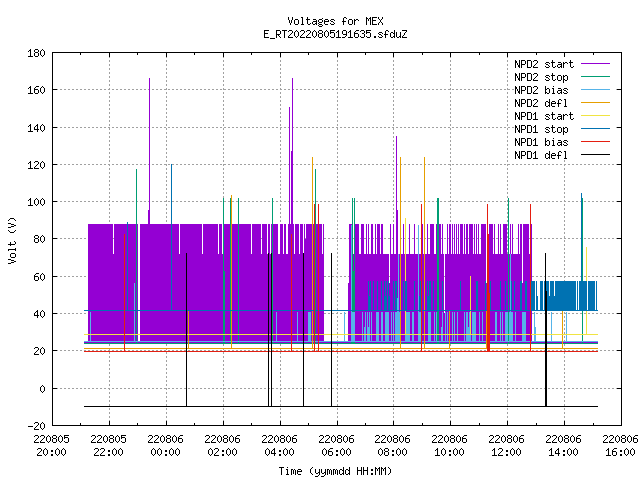Click the 220806 08:00 x-axis tick label
Screen dimensions: 640x480
[393, 446]
